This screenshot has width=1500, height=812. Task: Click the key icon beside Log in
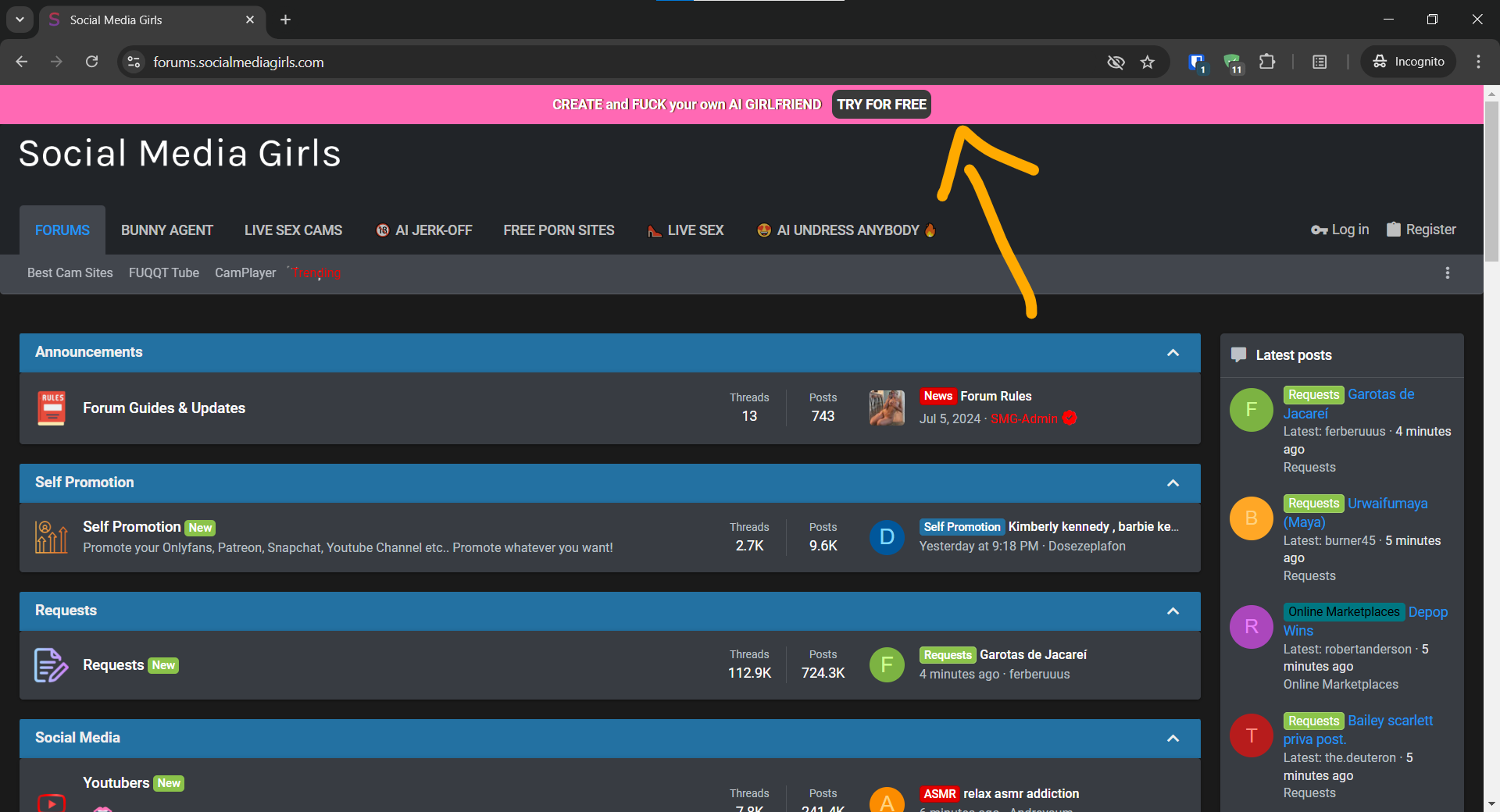tap(1318, 230)
